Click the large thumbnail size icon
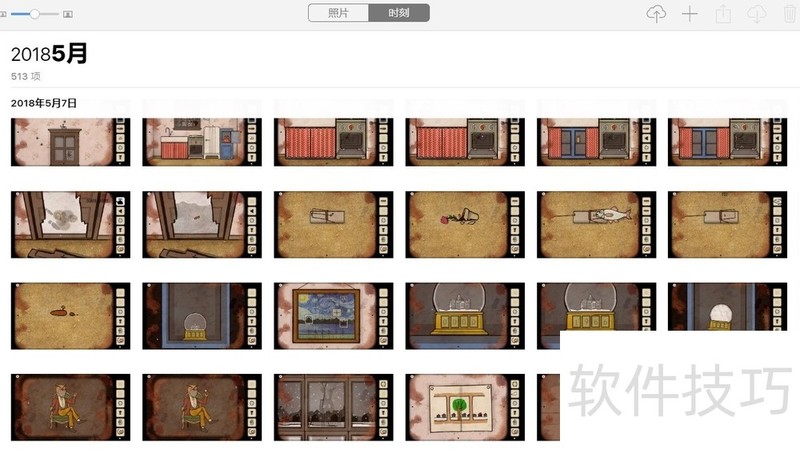The width and height of the screenshot is (800, 450). coord(67,14)
